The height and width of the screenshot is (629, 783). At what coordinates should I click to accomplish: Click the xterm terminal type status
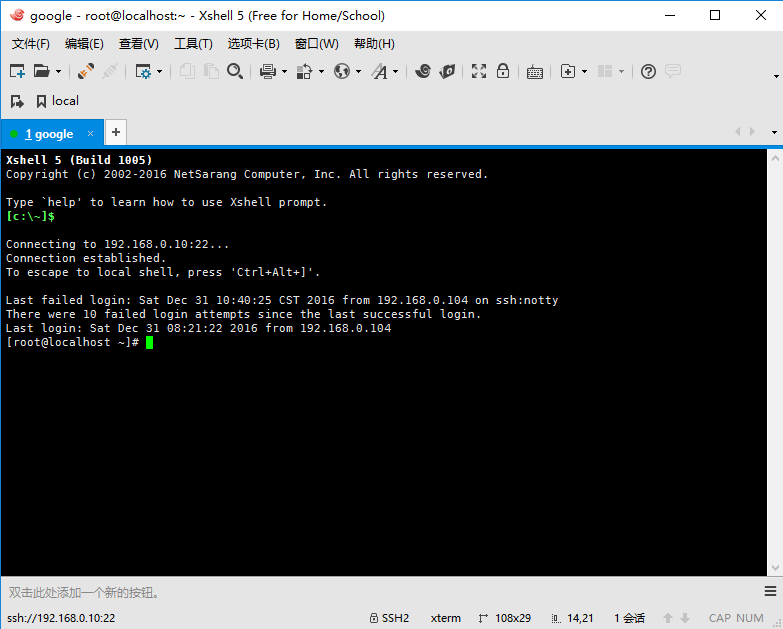click(445, 618)
